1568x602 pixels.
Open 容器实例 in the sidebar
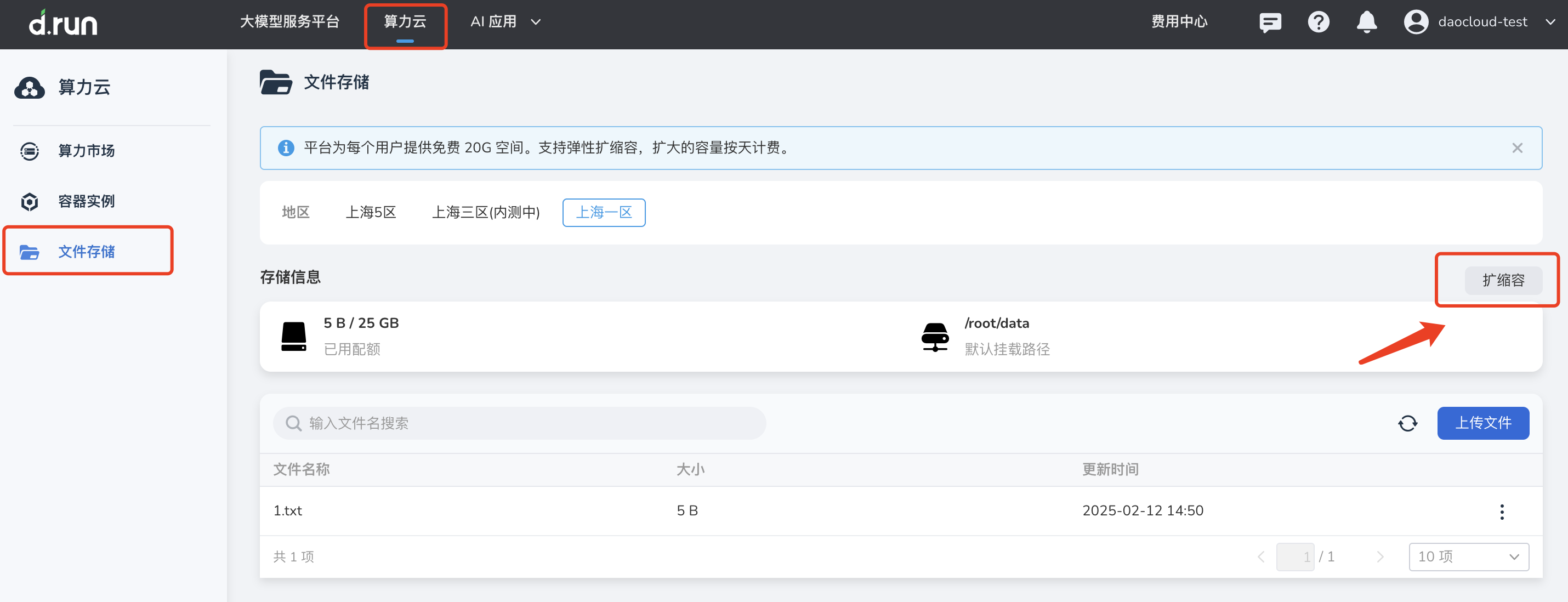pyautogui.click(x=86, y=201)
